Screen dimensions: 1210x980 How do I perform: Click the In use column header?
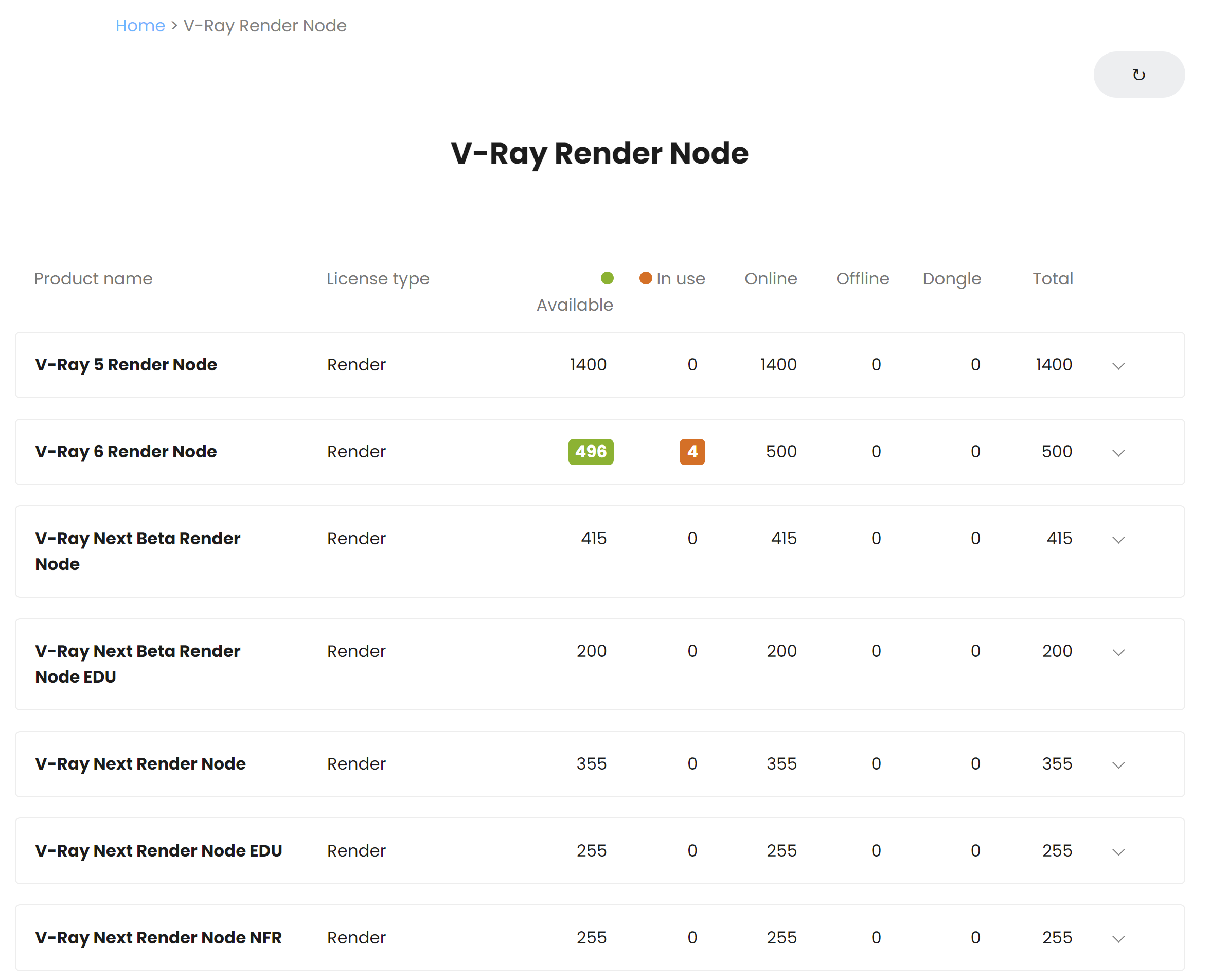(x=681, y=278)
